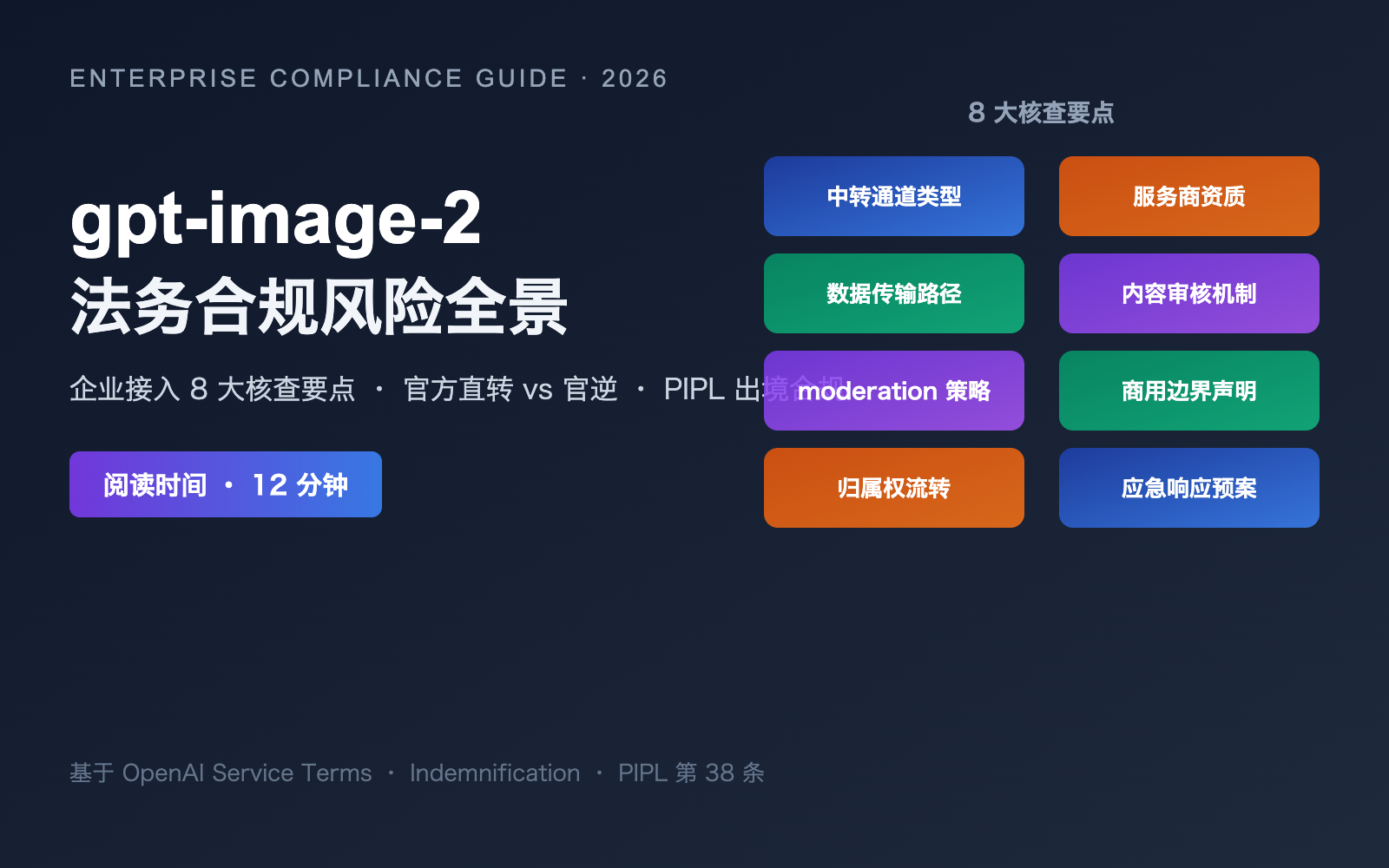
Task: Choose the 内容审核机制 card
Action: [1189, 293]
